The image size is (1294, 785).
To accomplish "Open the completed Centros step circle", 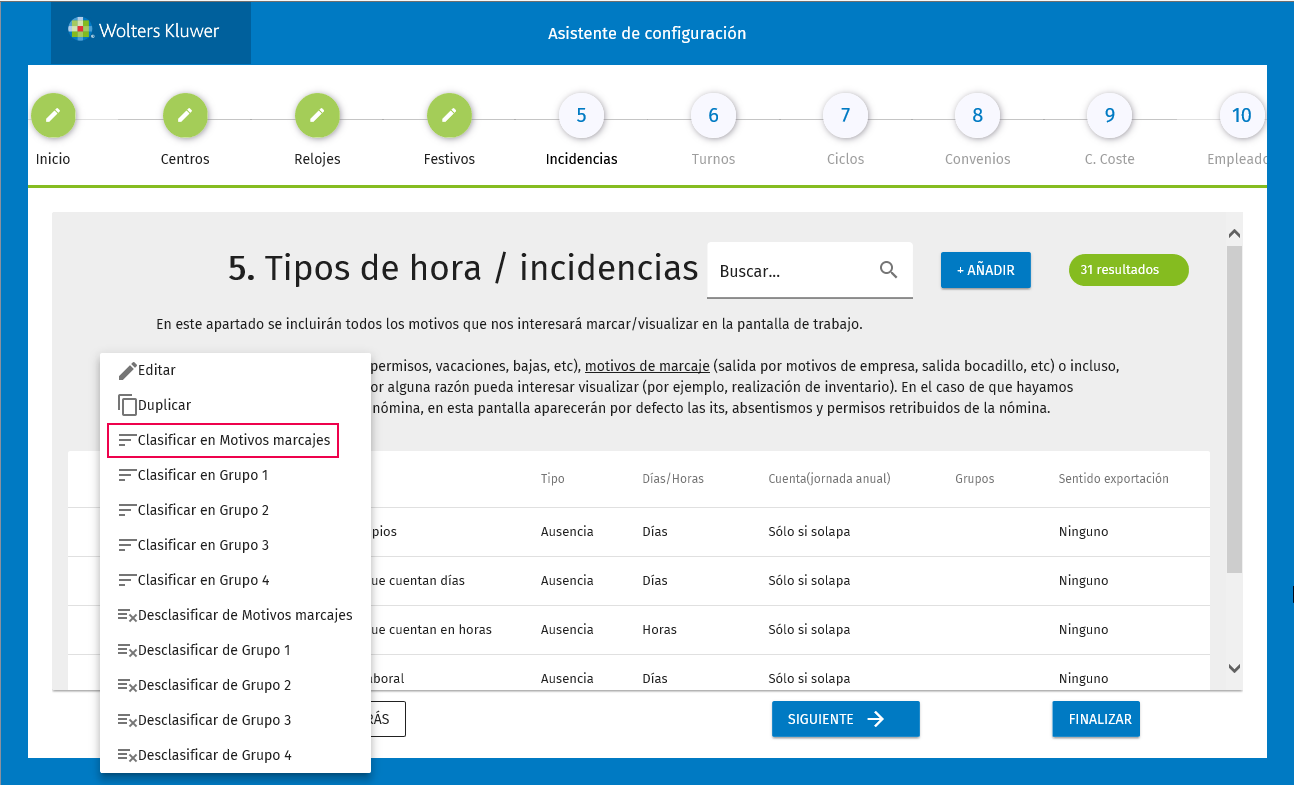I will [x=185, y=115].
